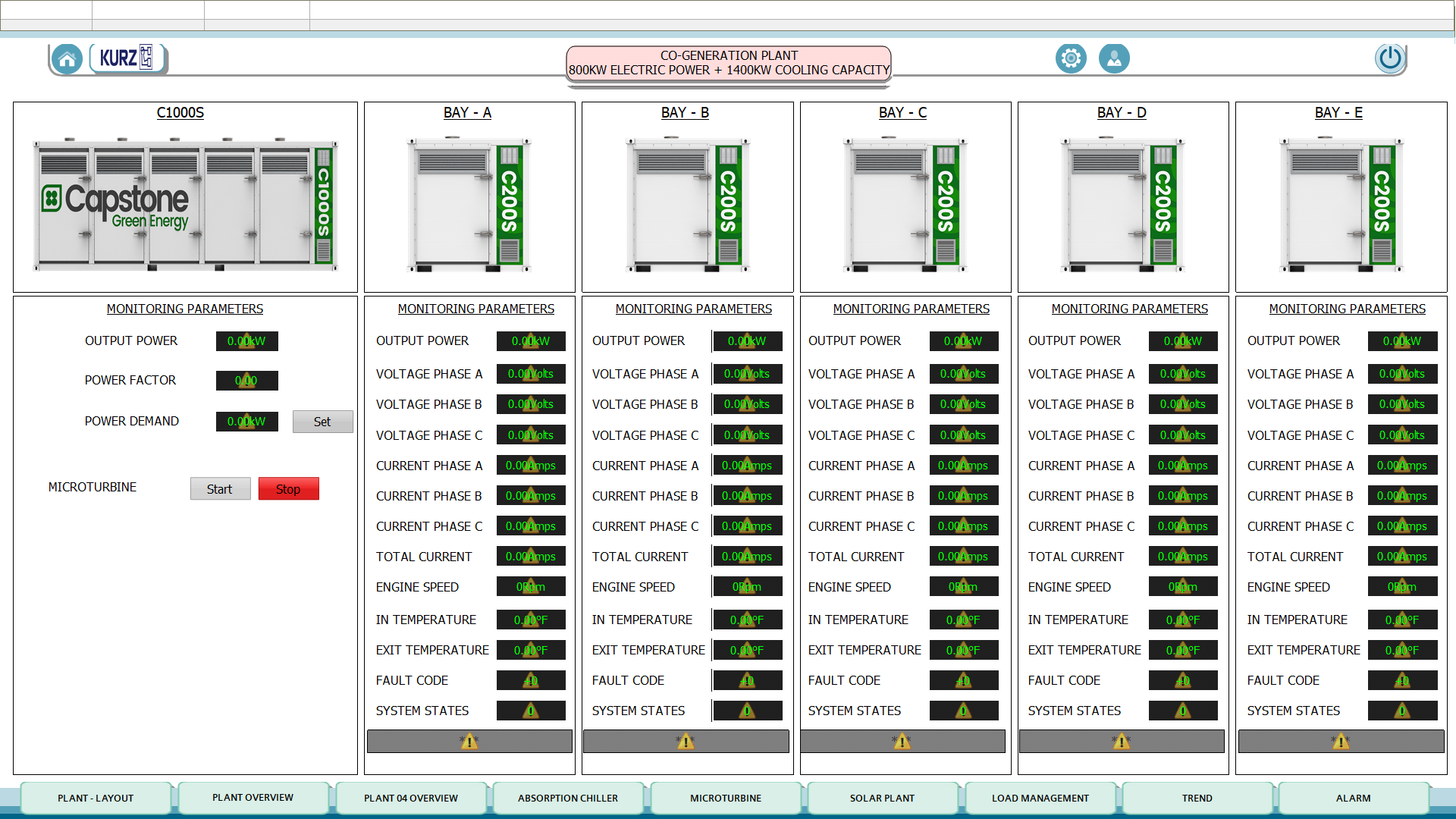Screen dimensions: 1456x819
Task: Click BAY - D CURRENT PHASE B value
Action: pos(1182,496)
